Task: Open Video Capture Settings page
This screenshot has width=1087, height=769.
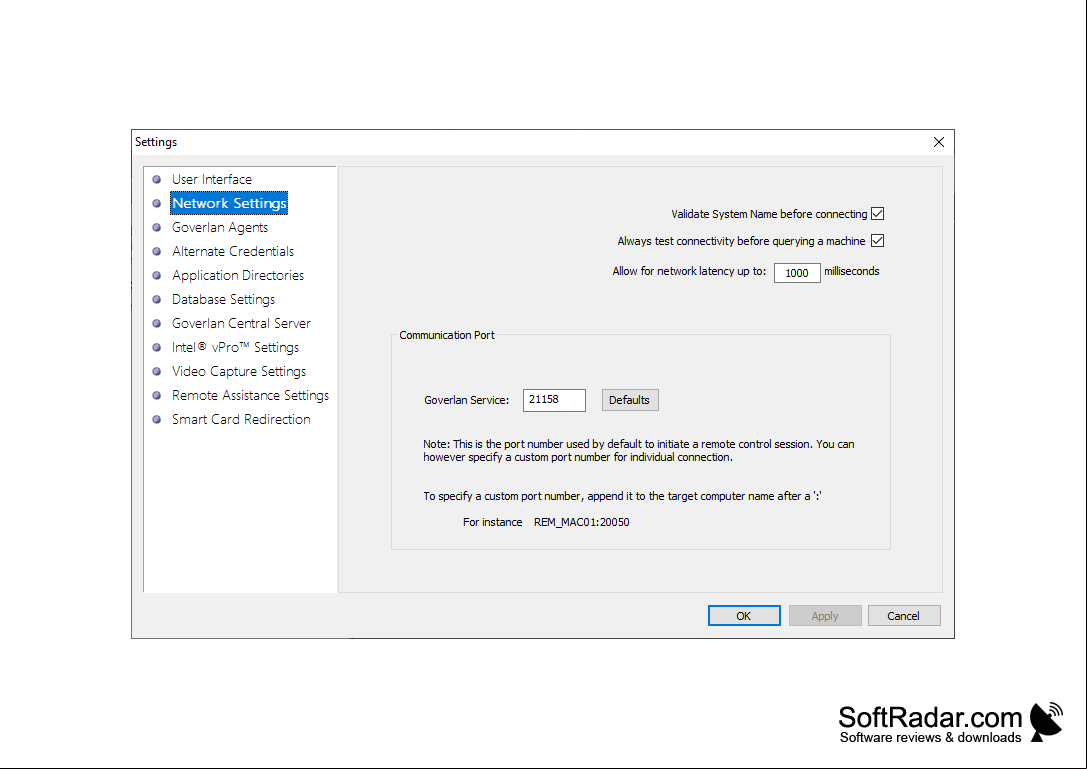Action: click(238, 372)
